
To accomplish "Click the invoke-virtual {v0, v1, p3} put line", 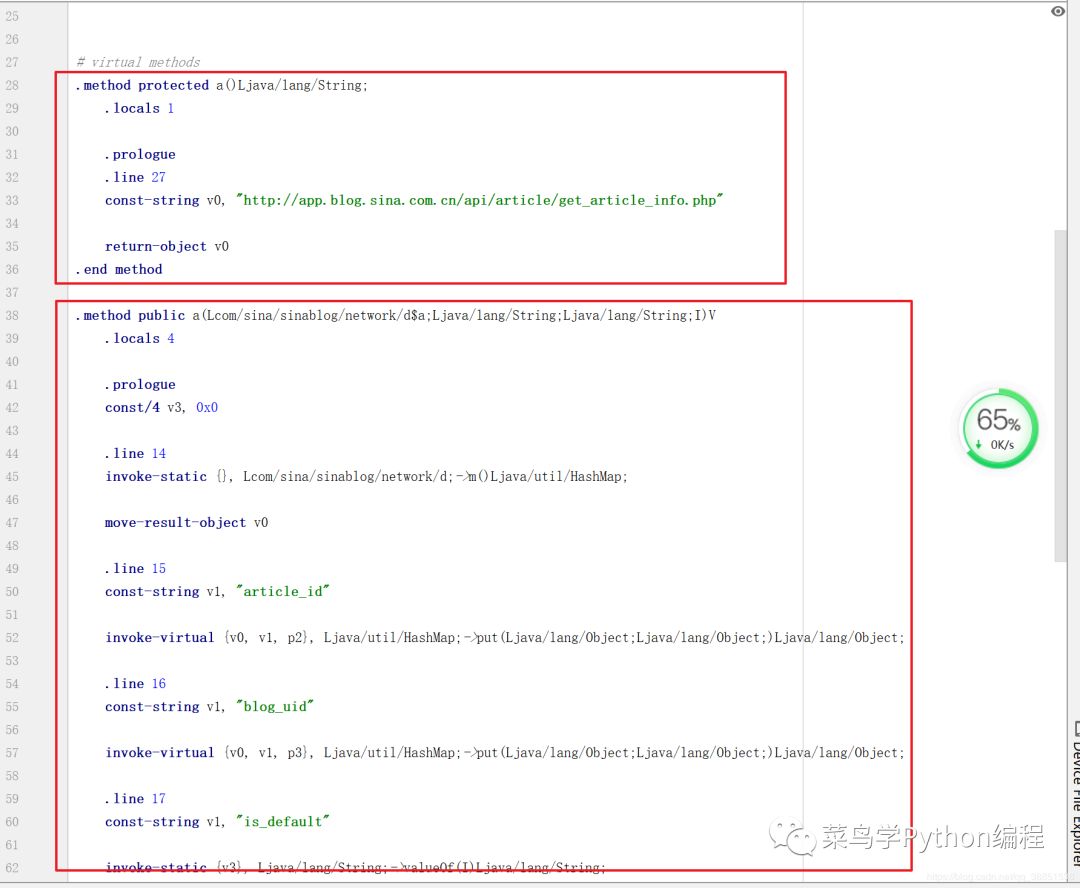I will (x=505, y=753).
